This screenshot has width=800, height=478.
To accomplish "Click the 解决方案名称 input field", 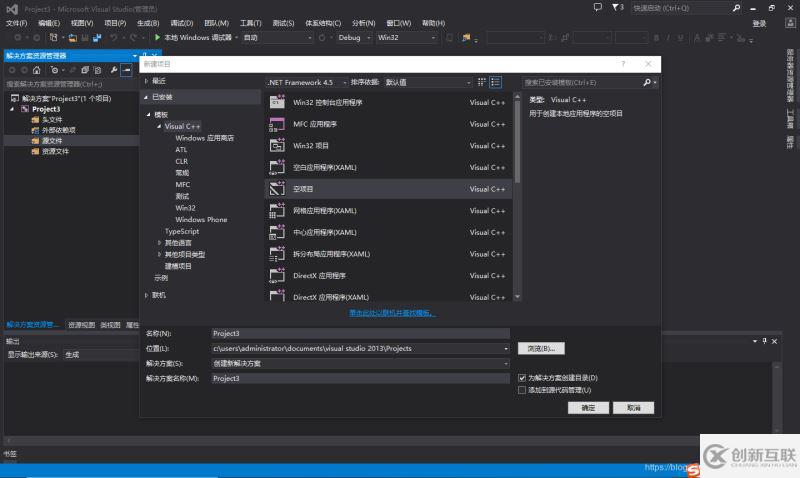I will tap(360, 379).
